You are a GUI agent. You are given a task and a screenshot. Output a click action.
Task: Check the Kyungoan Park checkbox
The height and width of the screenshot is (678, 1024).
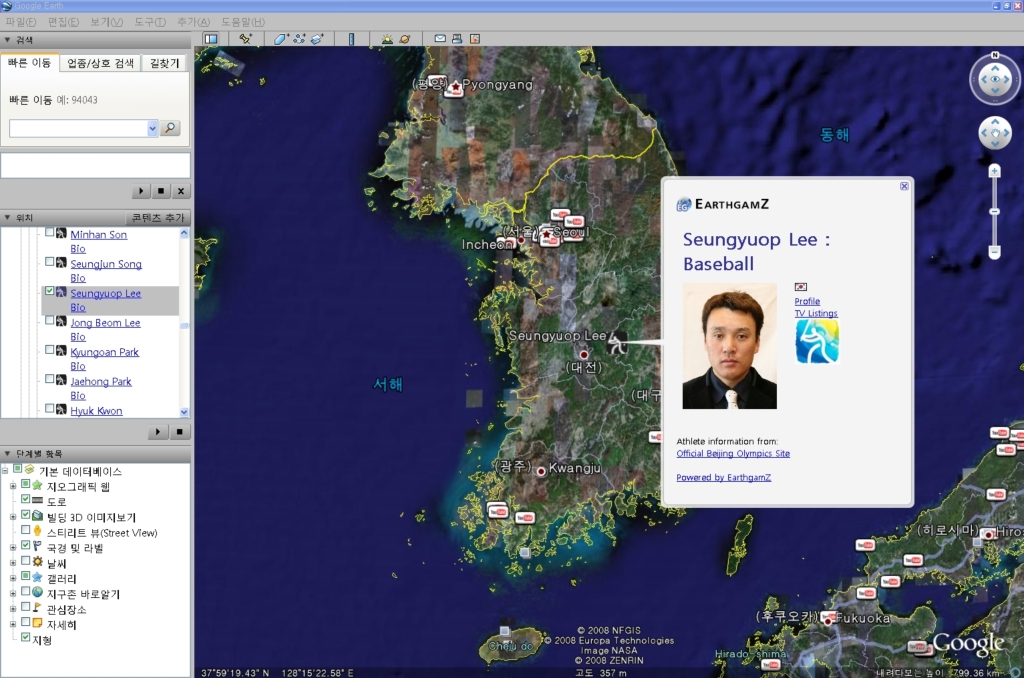coord(50,349)
